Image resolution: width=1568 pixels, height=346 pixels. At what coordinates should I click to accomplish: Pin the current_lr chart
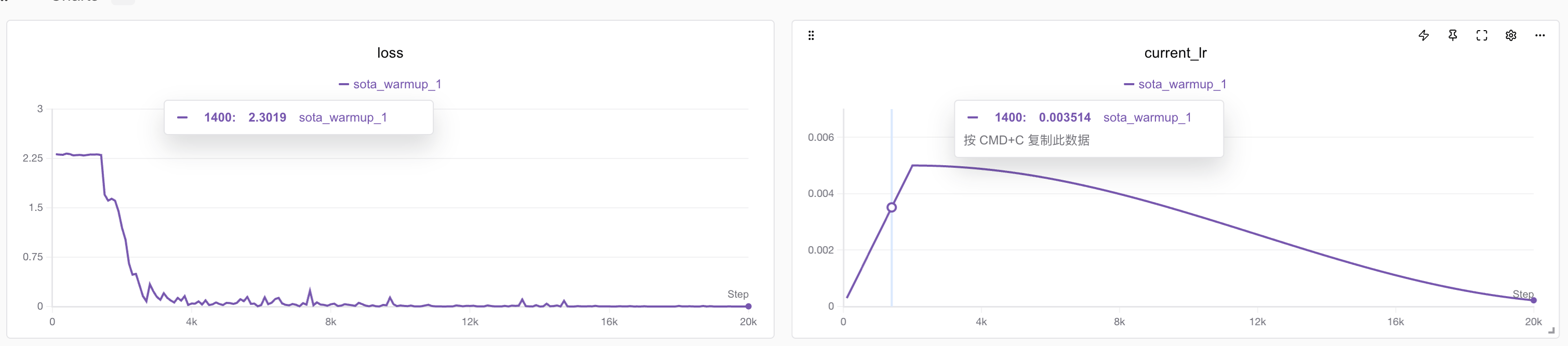pyautogui.click(x=1452, y=35)
